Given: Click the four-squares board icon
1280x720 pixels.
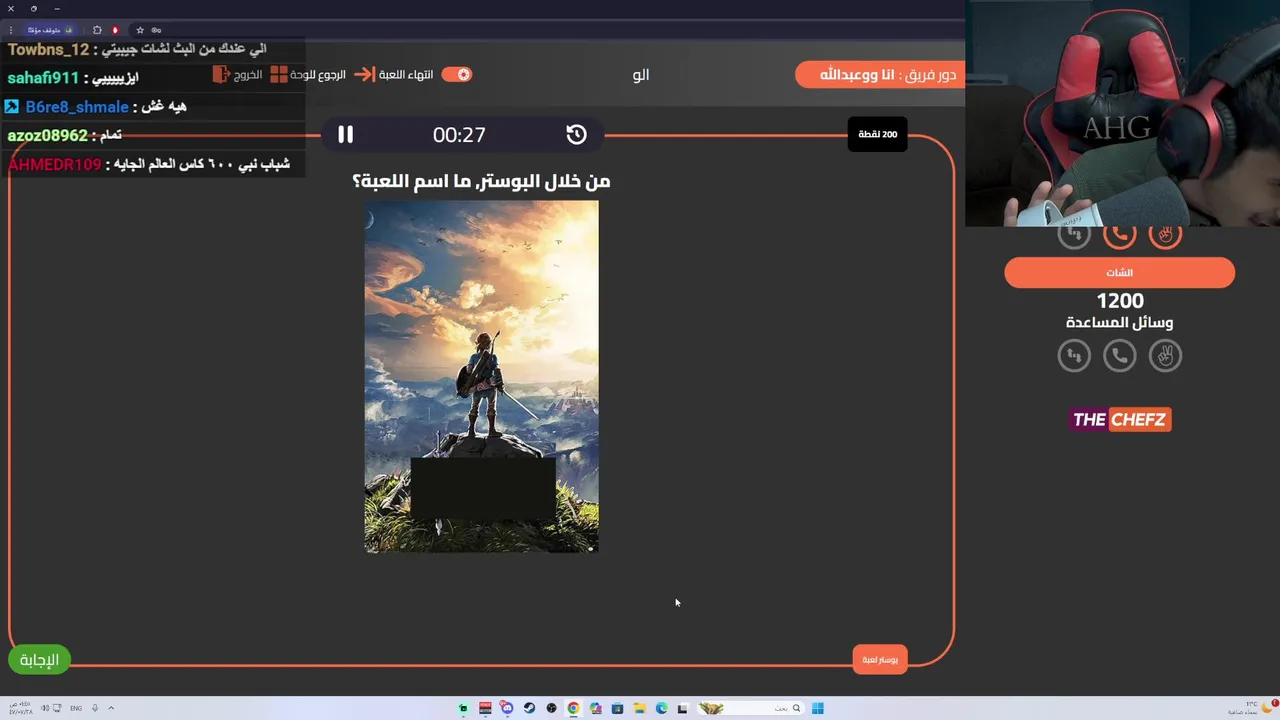Looking at the screenshot, I should click(279, 74).
